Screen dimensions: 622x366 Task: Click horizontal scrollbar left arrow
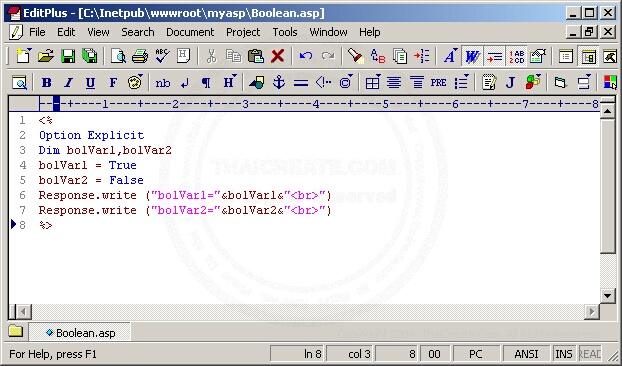pos(23,312)
